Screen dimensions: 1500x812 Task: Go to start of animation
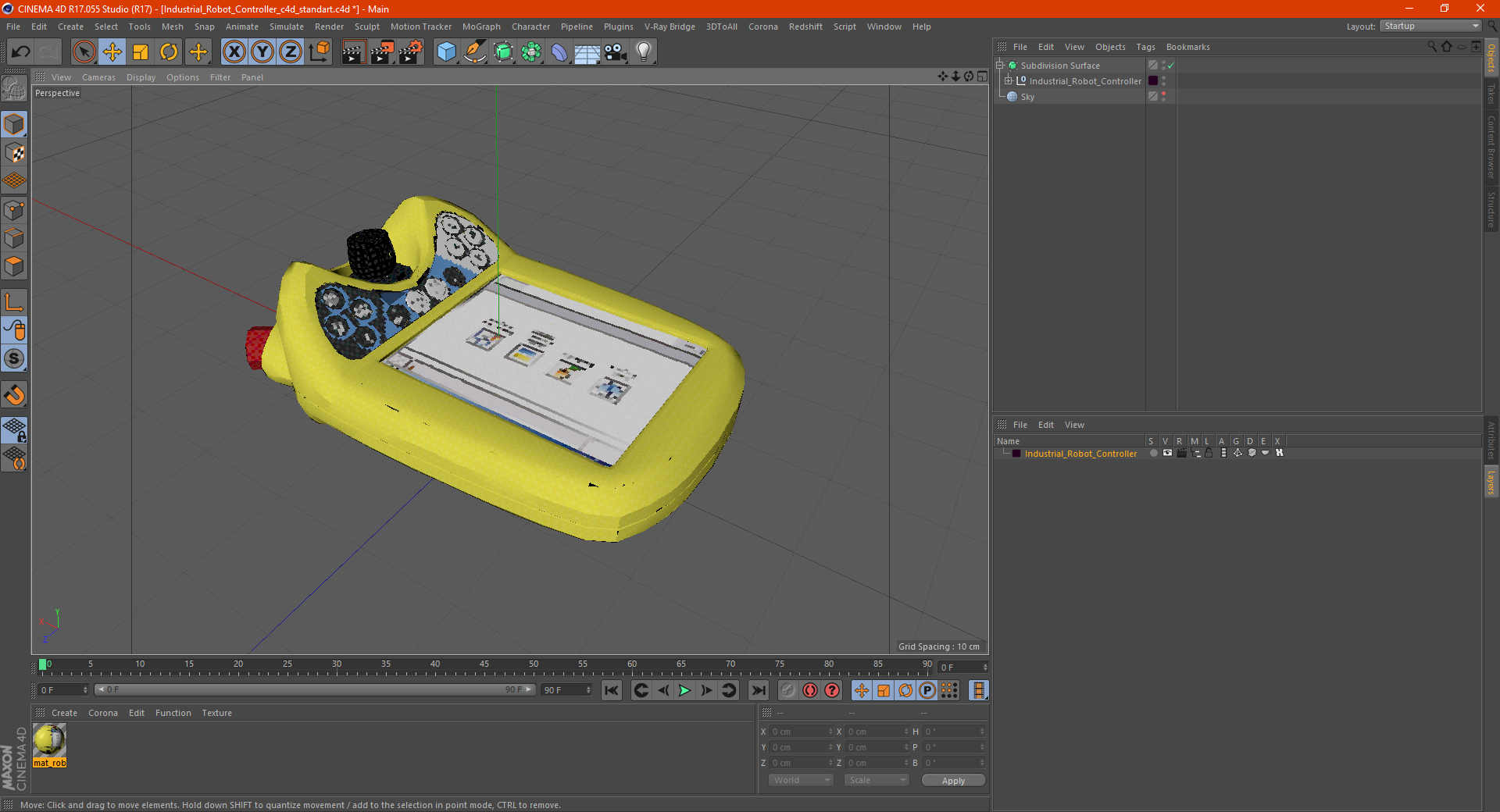tap(612, 690)
